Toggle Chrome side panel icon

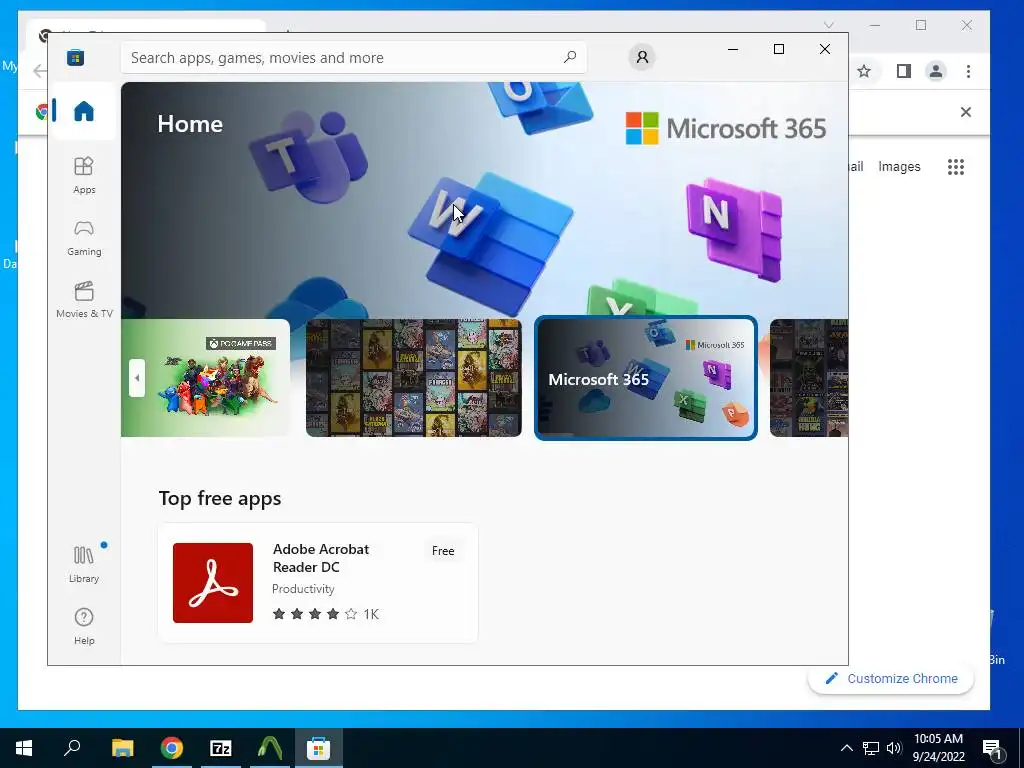click(903, 71)
